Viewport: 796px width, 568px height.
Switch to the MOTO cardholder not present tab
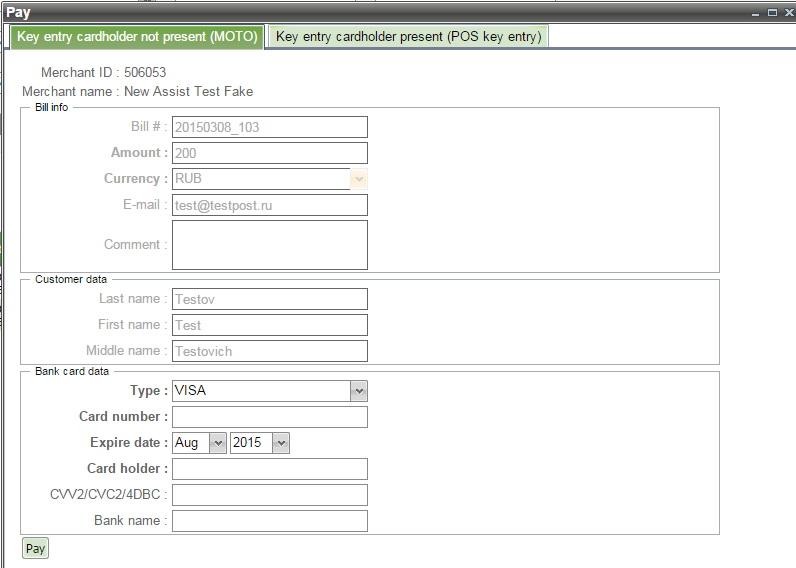(x=137, y=37)
